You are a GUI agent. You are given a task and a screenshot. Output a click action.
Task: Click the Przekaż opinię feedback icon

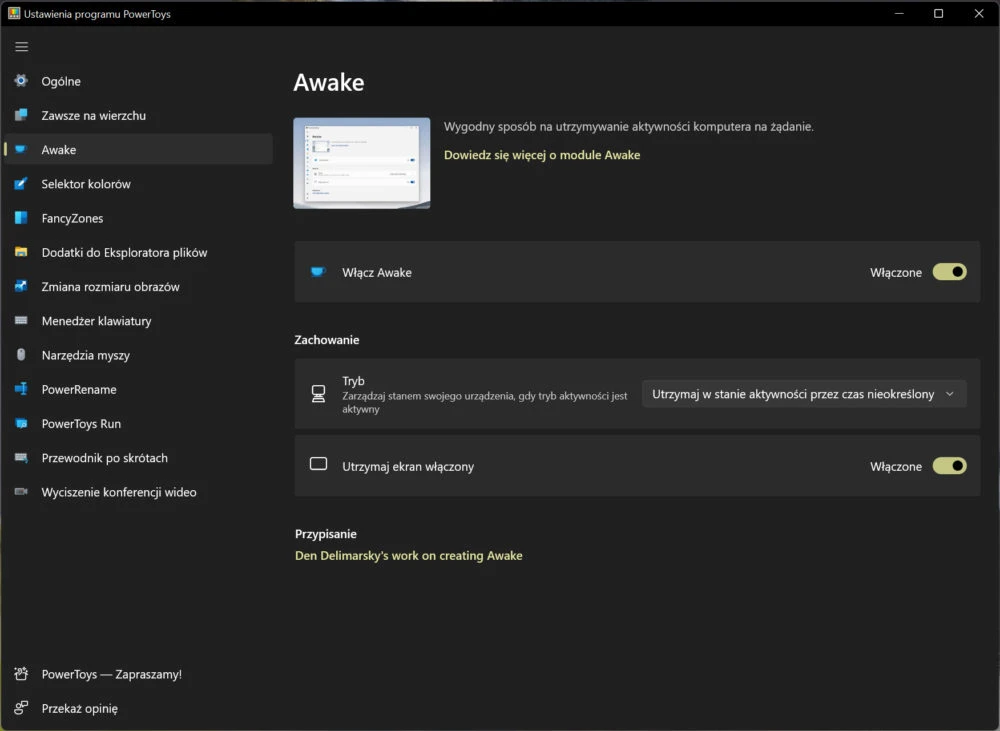(x=21, y=707)
